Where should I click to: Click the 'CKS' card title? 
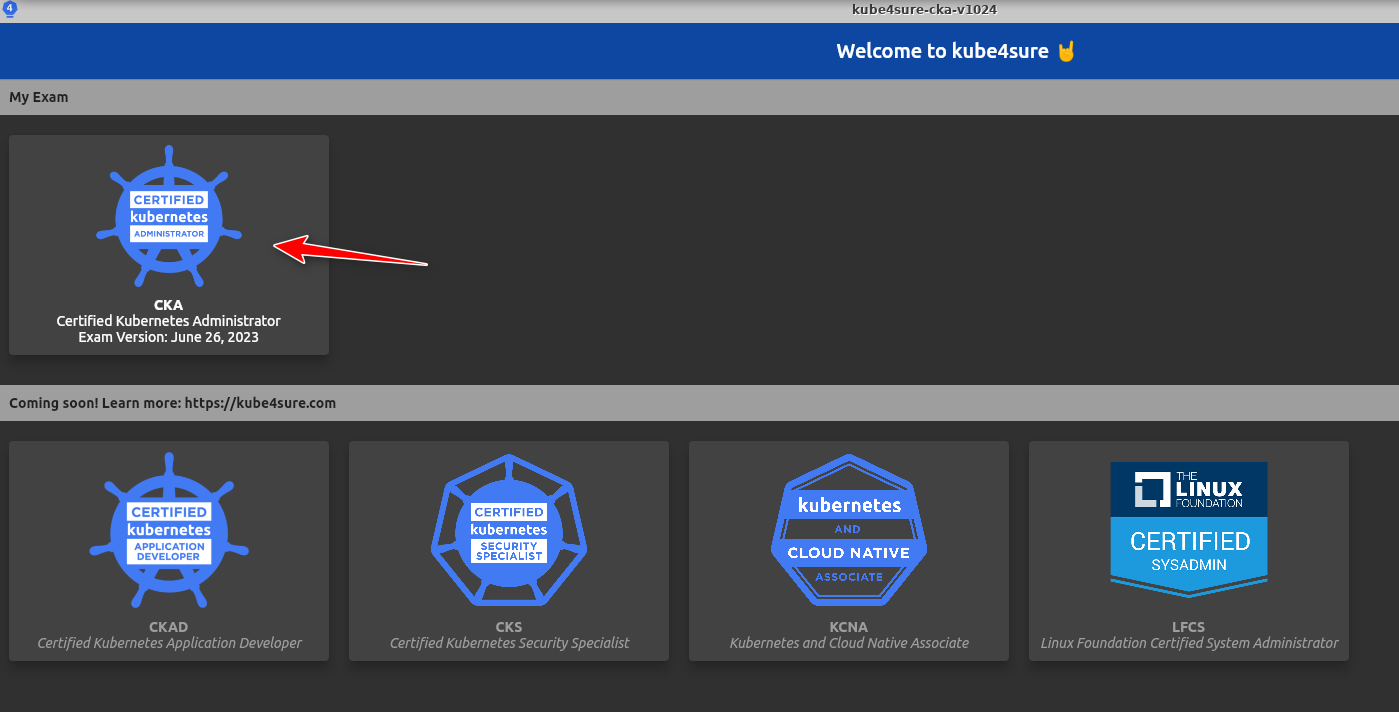click(509, 627)
